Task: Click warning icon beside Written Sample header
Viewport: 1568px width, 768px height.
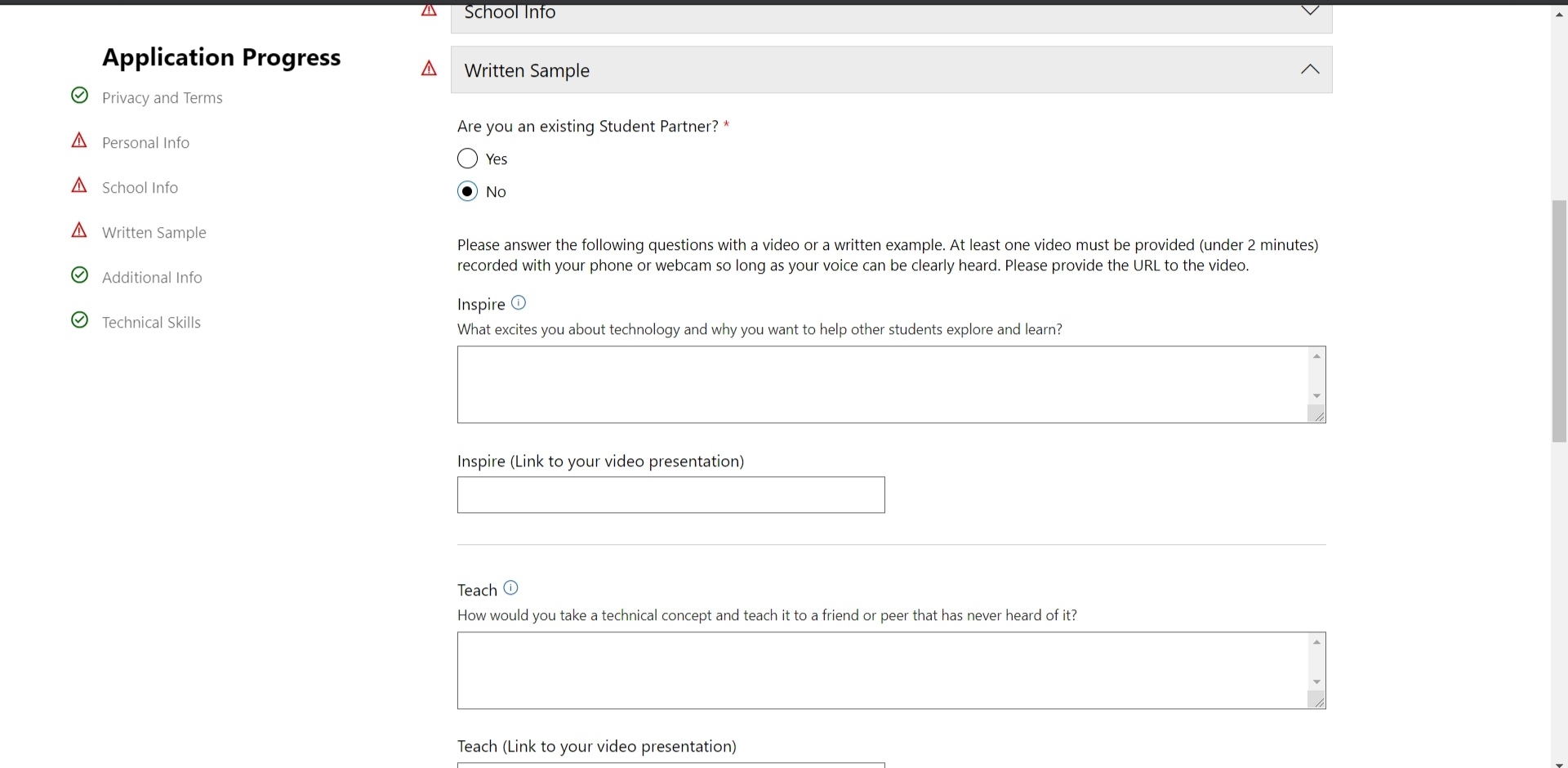Action: coord(429,69)
